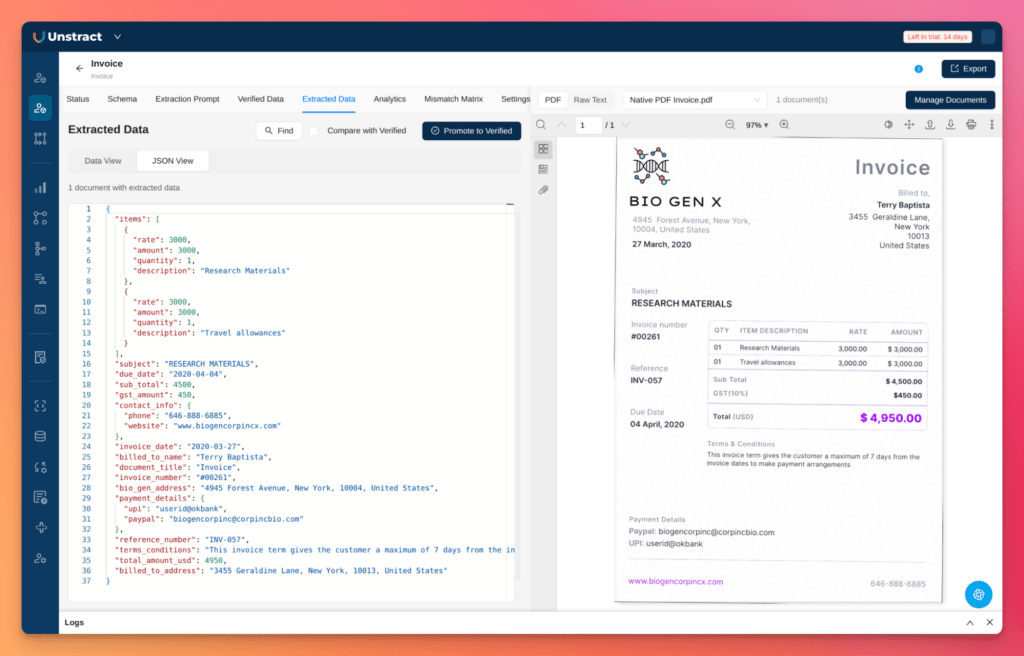The width and height of the screenshot is (1024, 656).
Task: Show PDF attachments paperclip panel
Action: pyautogui.click(x=543, y=190)
